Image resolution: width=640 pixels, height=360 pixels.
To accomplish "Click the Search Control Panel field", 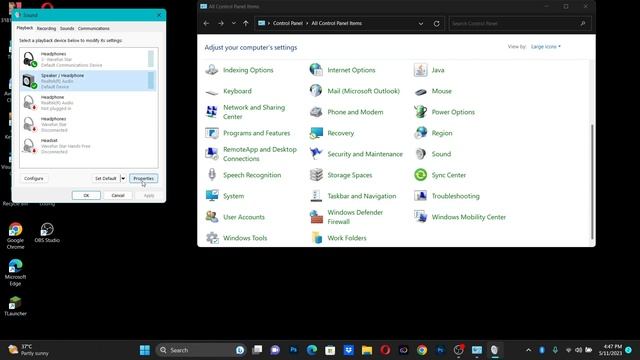I will [520, 24].
